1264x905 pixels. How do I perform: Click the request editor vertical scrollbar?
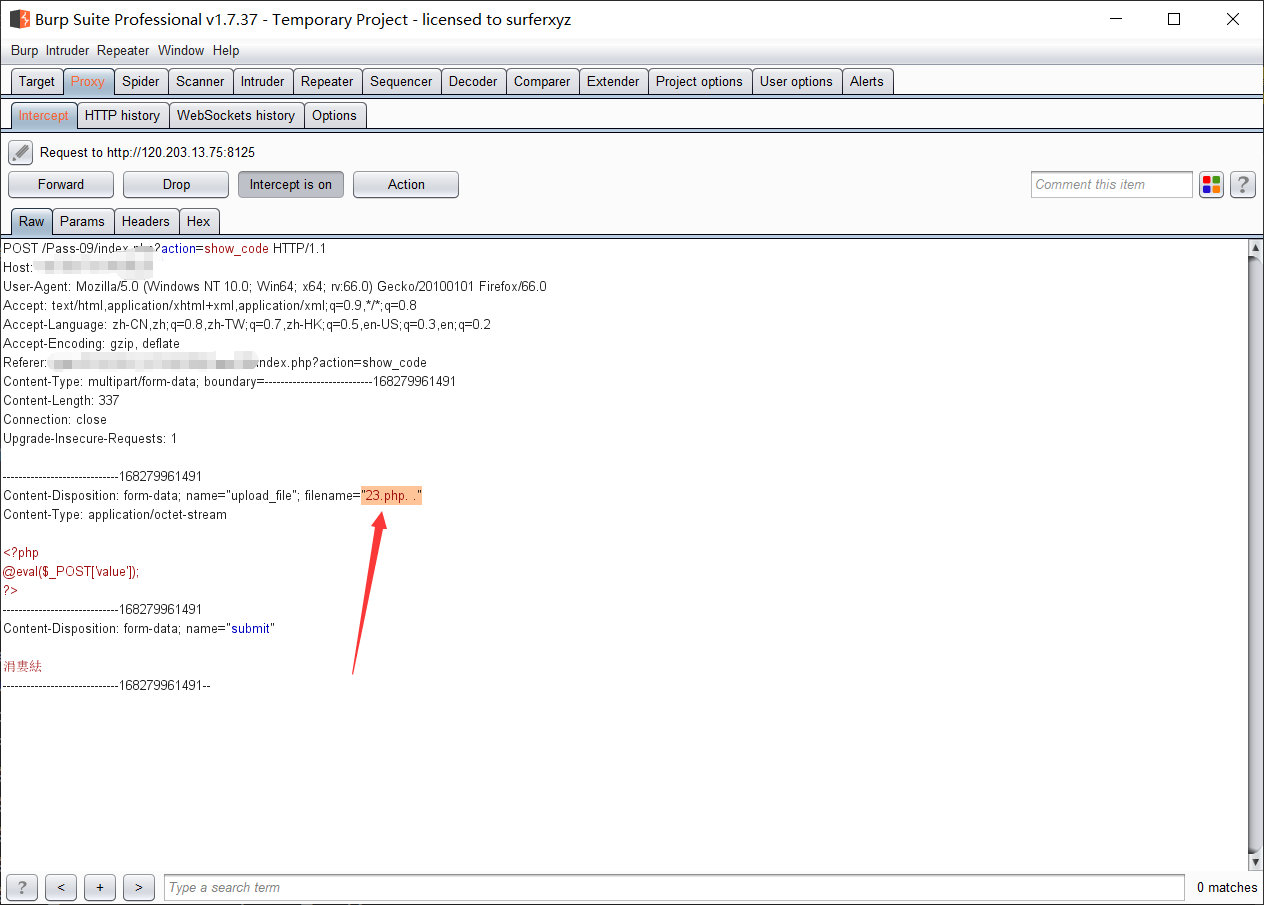(x=1256, y=555)
